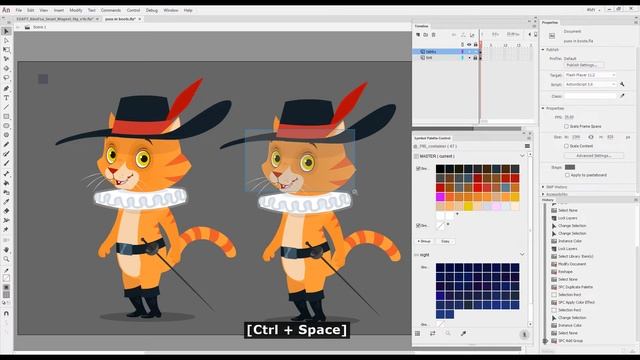Click the pencil icon beside Class field

pyautogui.click(x=622, y=96)
